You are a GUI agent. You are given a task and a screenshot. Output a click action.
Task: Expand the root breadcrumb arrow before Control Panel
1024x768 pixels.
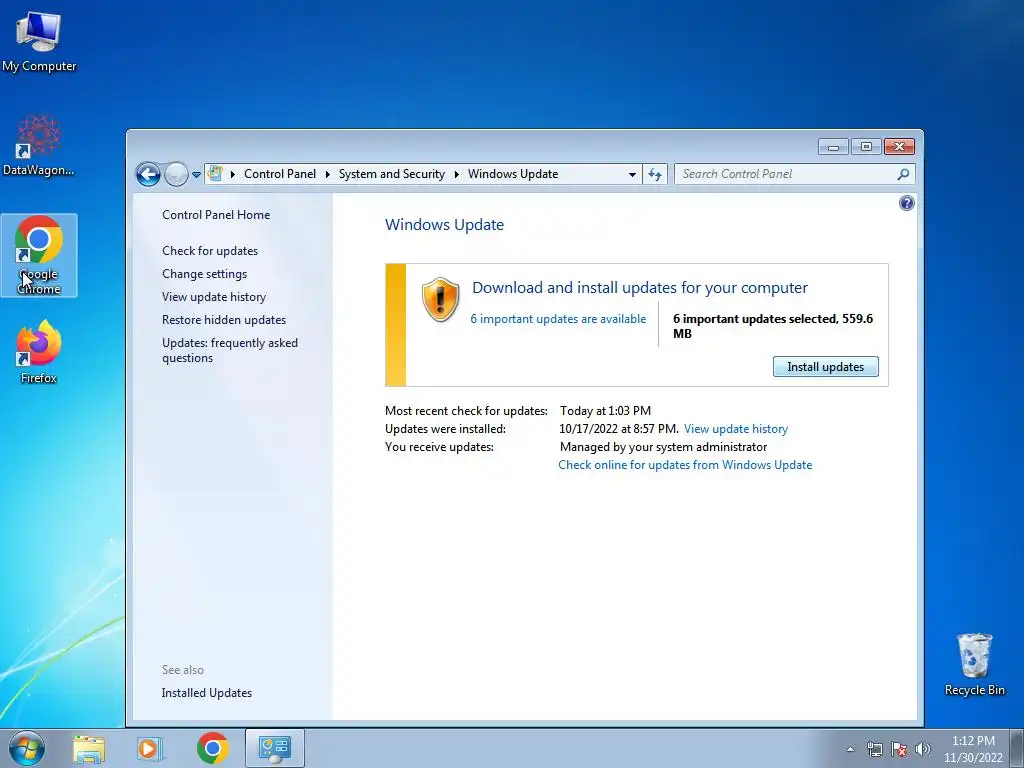[232, 174]
